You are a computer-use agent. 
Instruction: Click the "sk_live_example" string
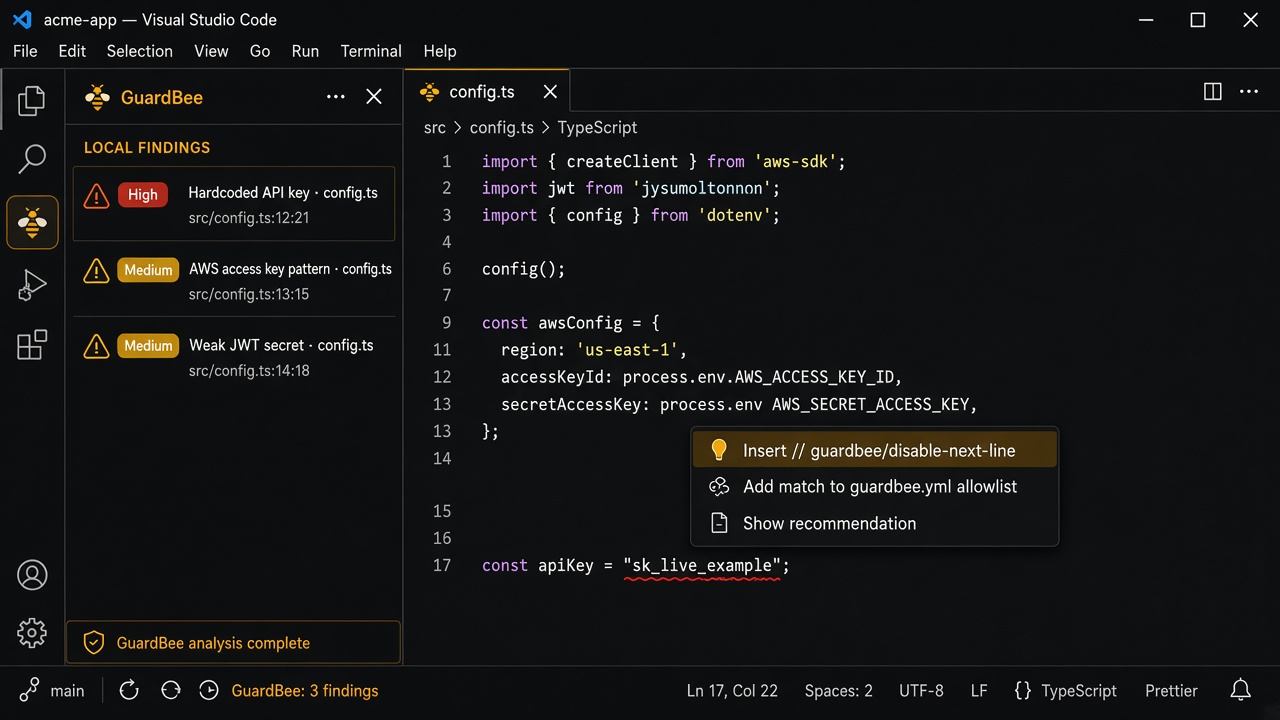702,566
